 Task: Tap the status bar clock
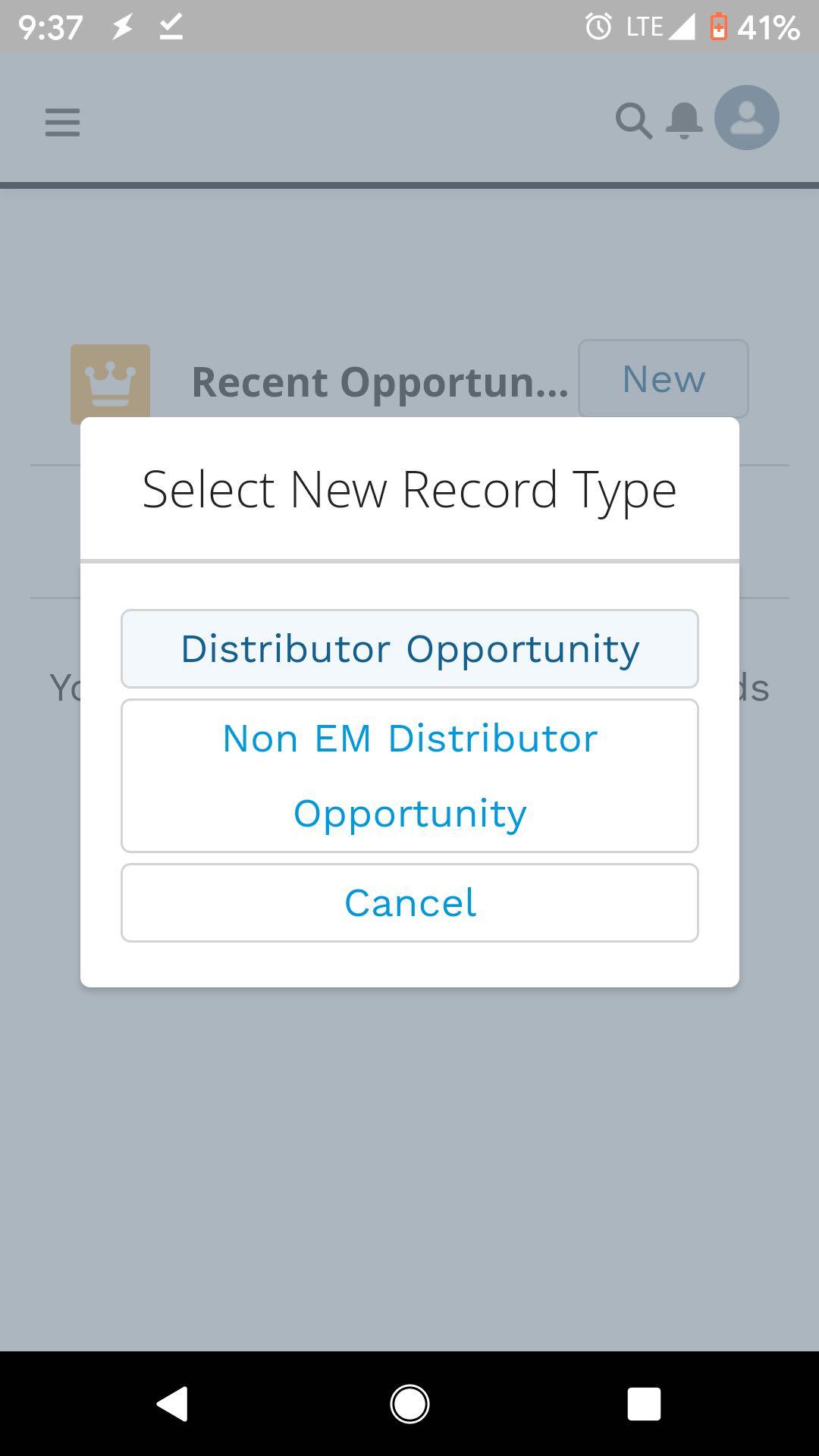tap(50, 28)
